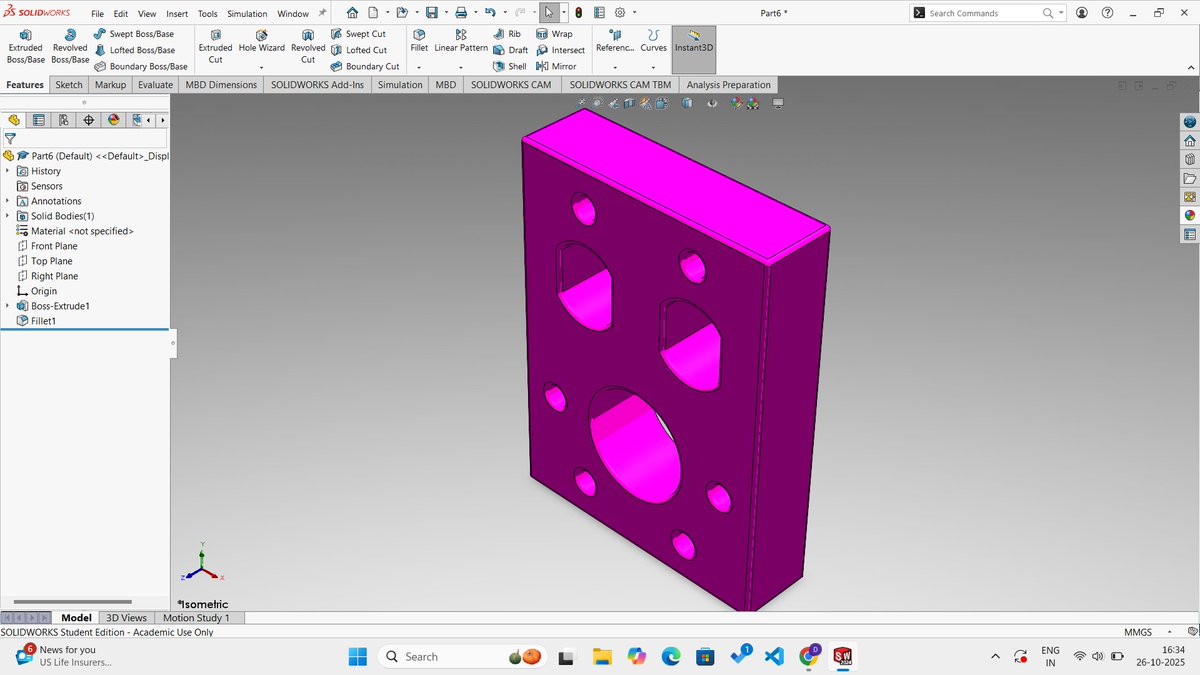
Task: Switch to SOLIDWORKS Add-Ins tab
Action: pos(318,85)
